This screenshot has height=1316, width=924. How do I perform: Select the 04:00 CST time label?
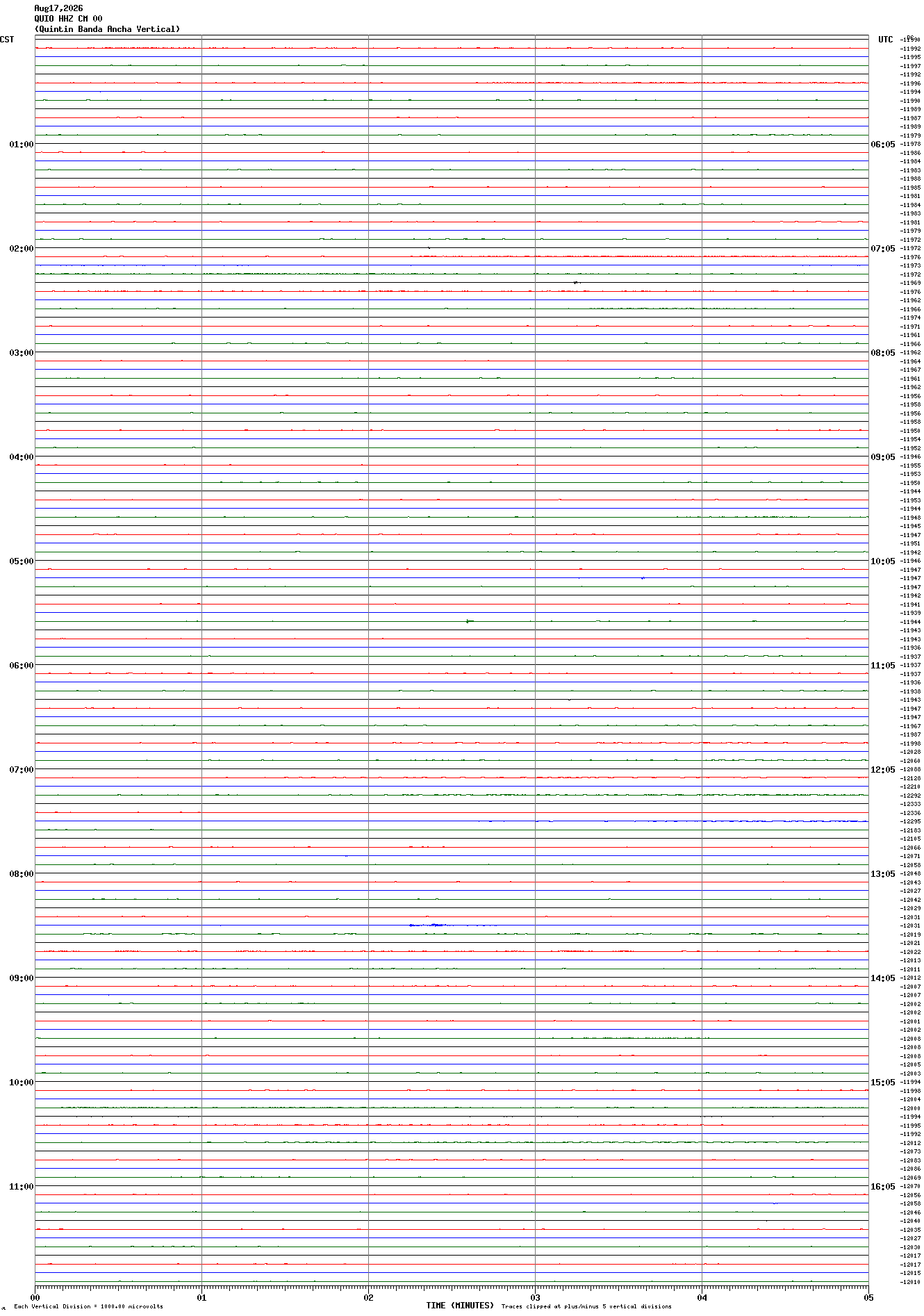click(x=22, y=457)
